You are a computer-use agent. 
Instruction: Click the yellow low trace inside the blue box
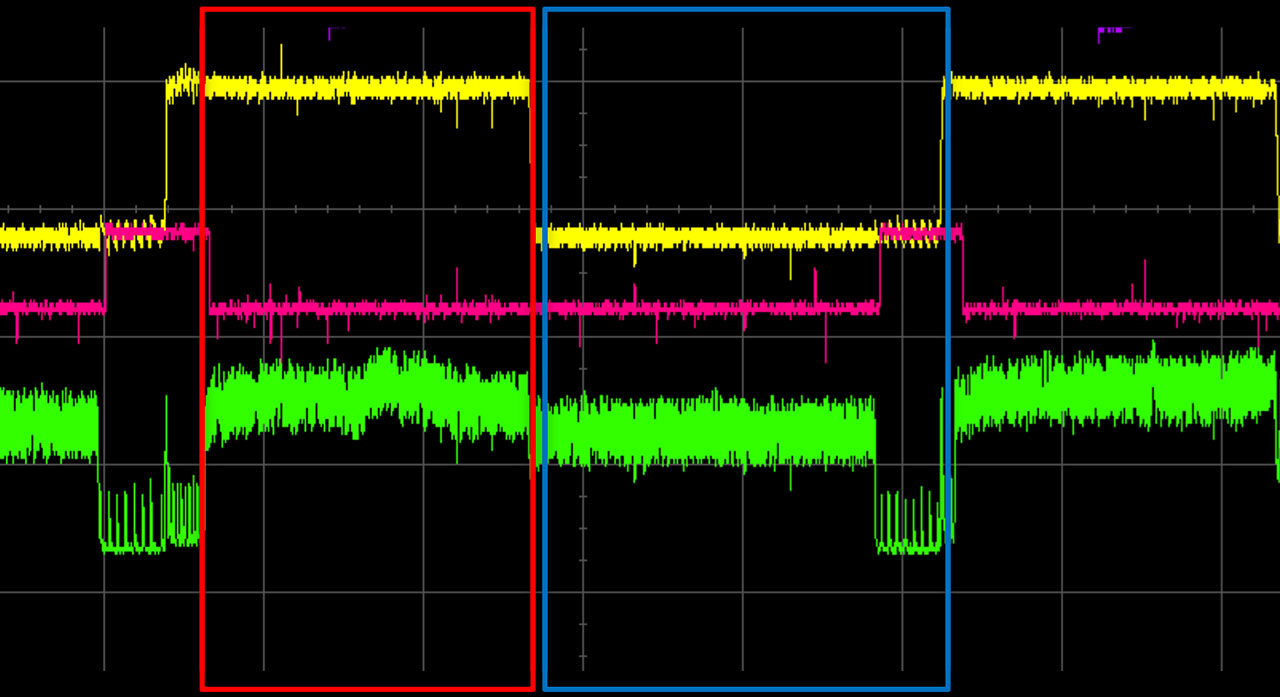click(x=710, y=237)
